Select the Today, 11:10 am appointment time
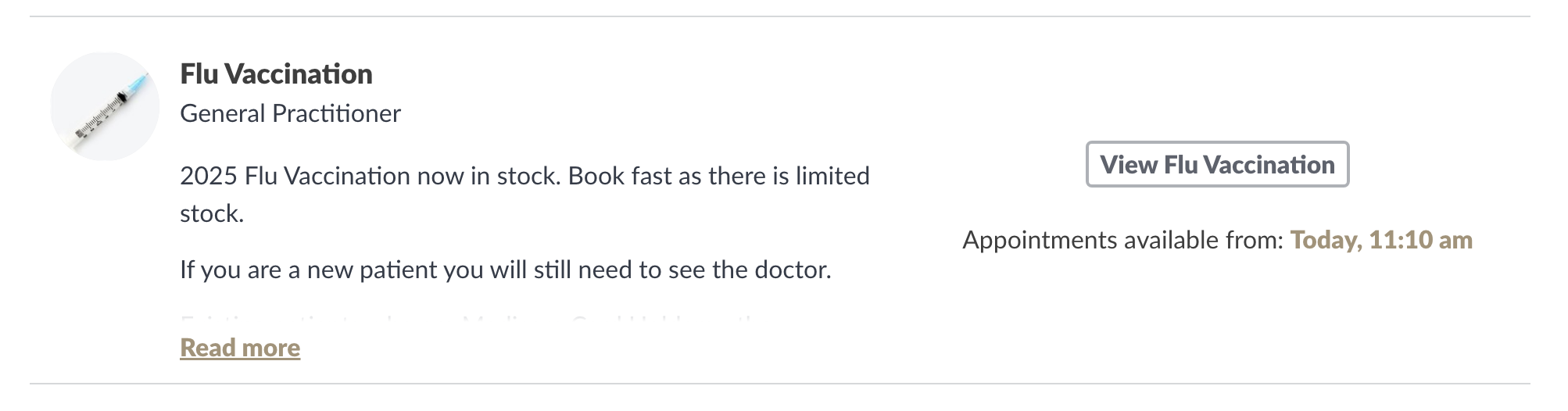The width and height of the screenshot is (1568, 411). (1381, 240)
